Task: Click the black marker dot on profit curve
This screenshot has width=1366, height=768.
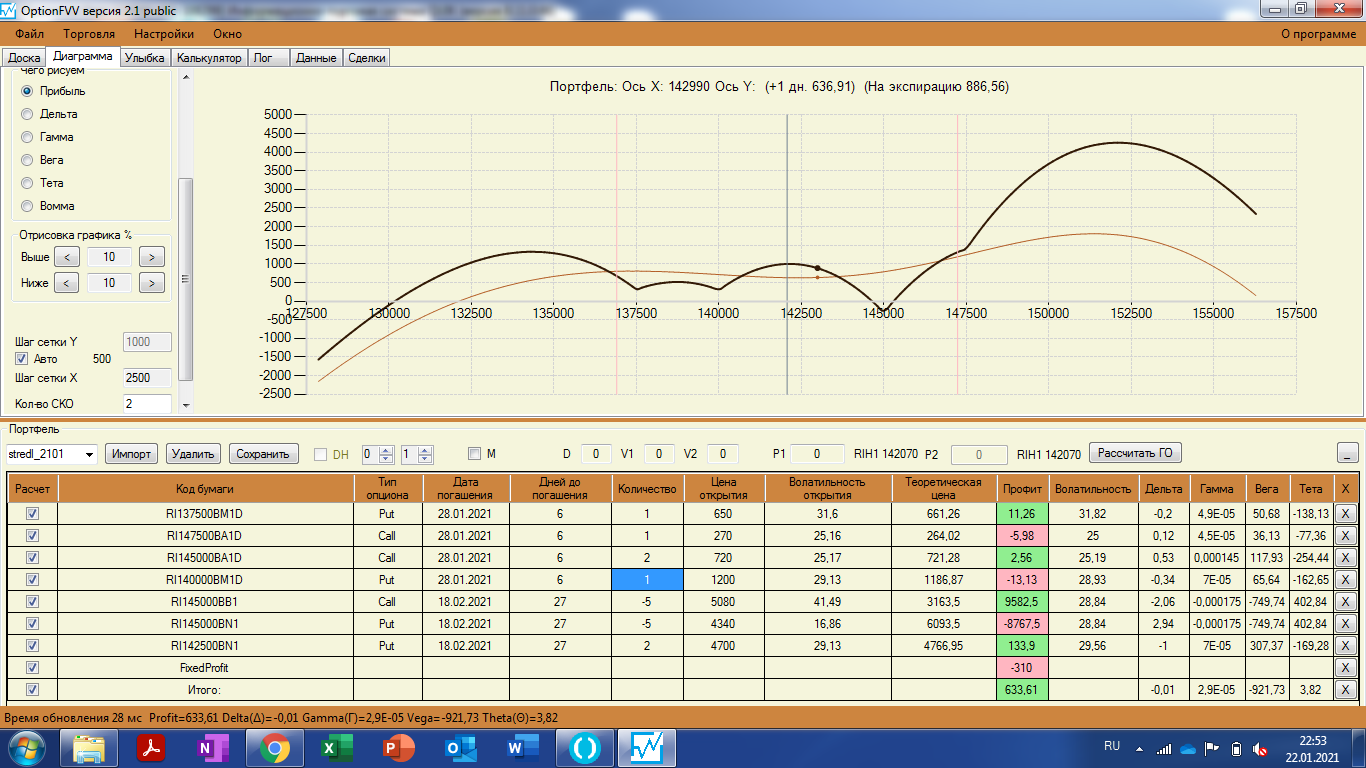Action: click(x=817, y=268)
